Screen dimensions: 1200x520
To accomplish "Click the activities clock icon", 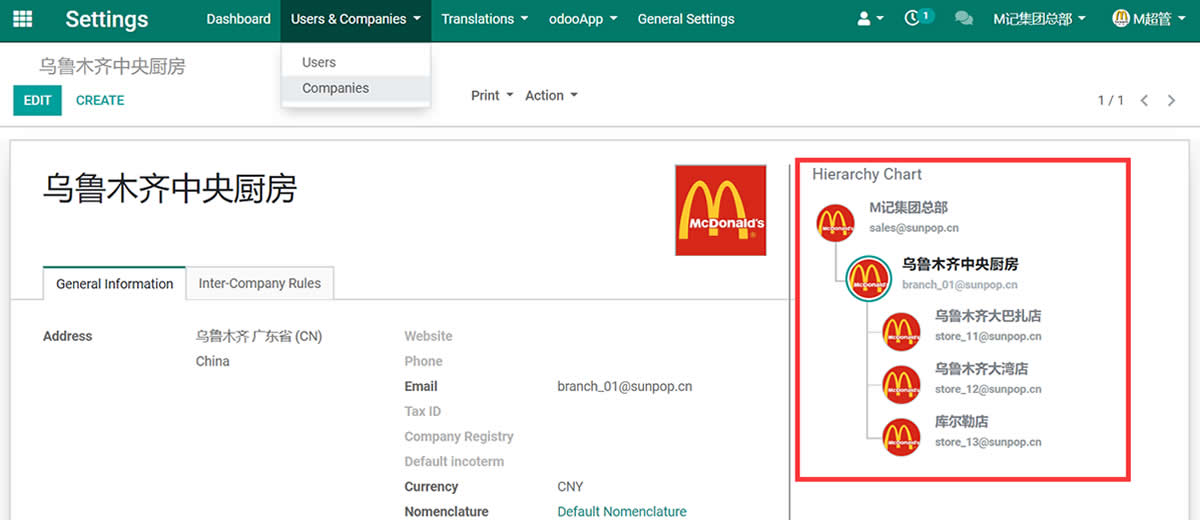I will click(912, 19).
